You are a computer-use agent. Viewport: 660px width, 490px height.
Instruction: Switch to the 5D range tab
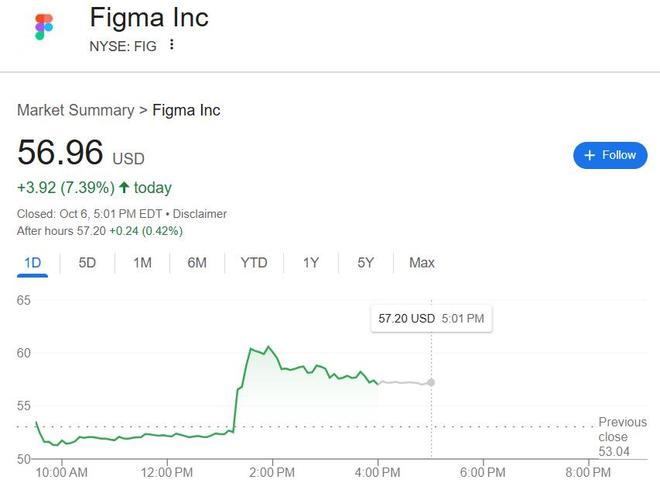point(87,263)
